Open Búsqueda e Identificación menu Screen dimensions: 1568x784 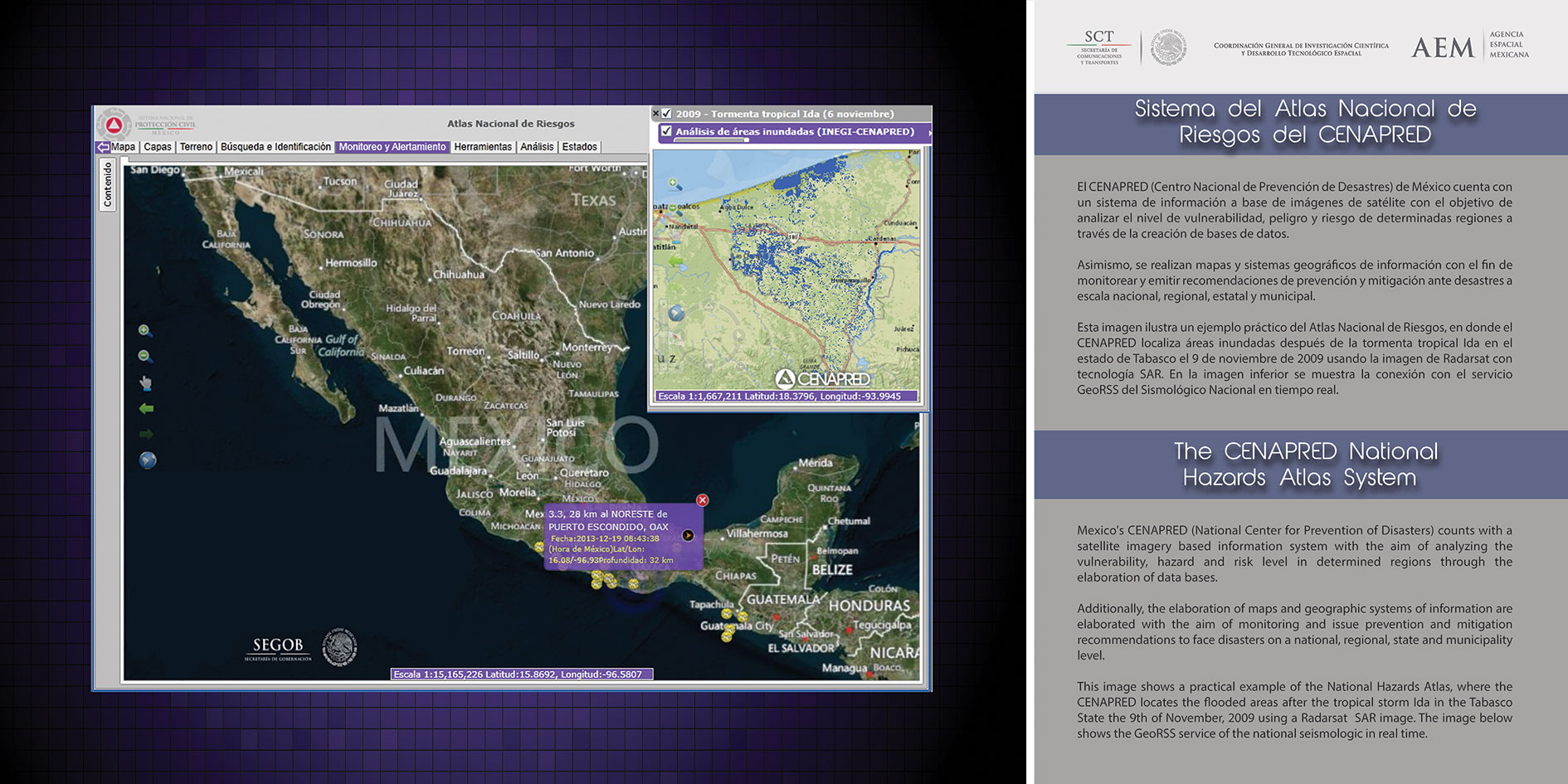coord(275,147)
